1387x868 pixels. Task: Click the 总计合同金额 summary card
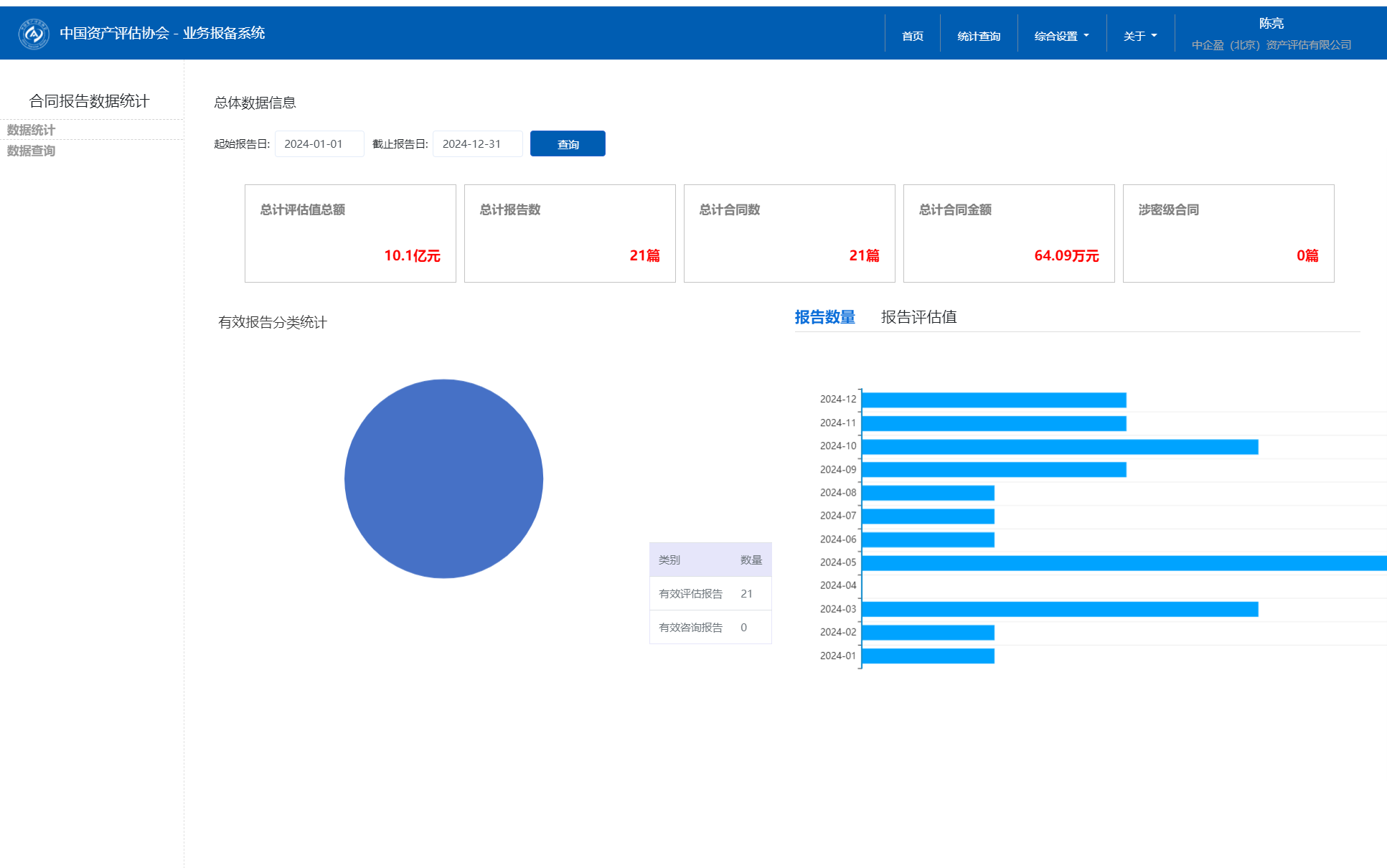[x=1008, y=233]
